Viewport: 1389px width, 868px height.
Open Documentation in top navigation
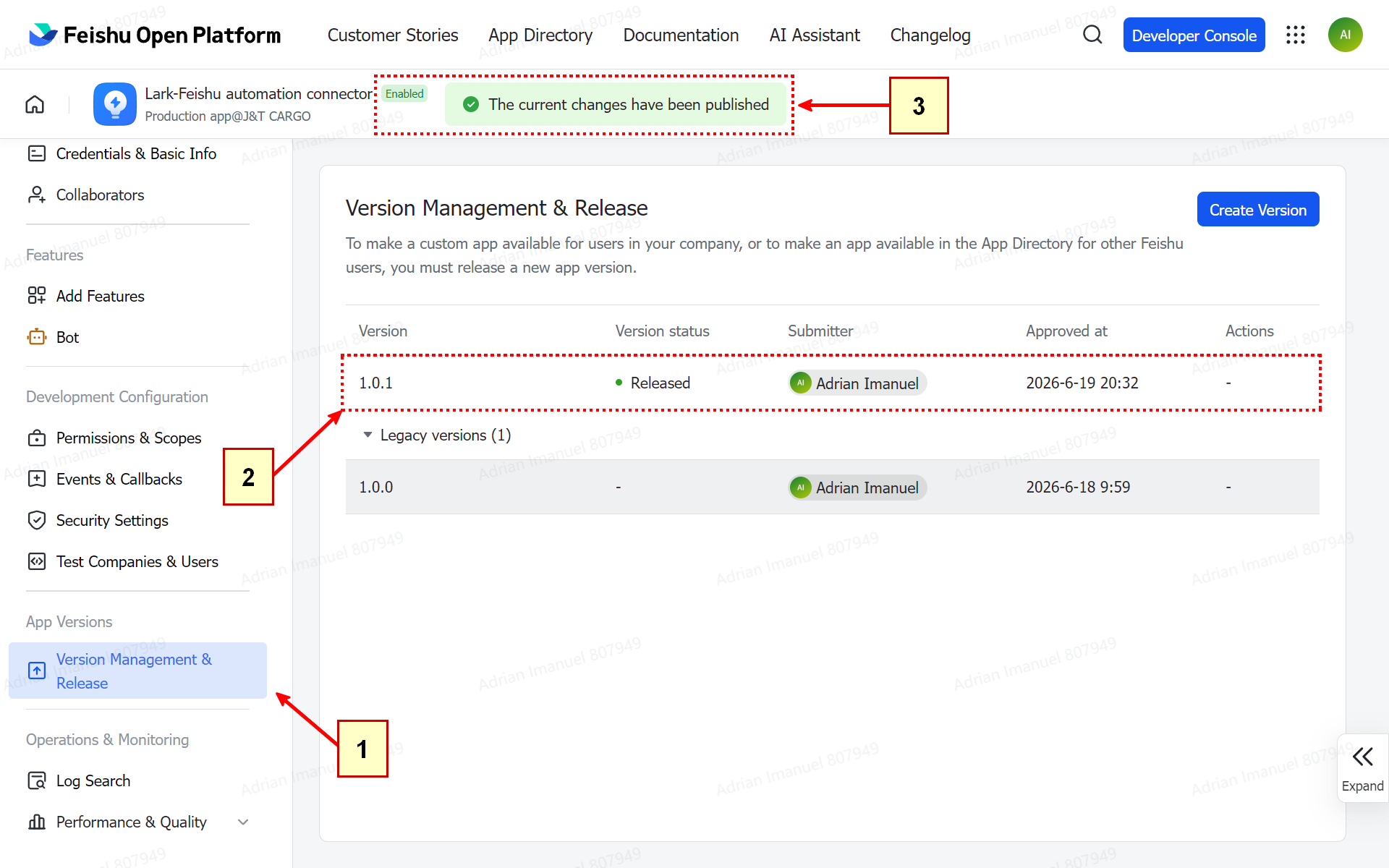point(681,35)
